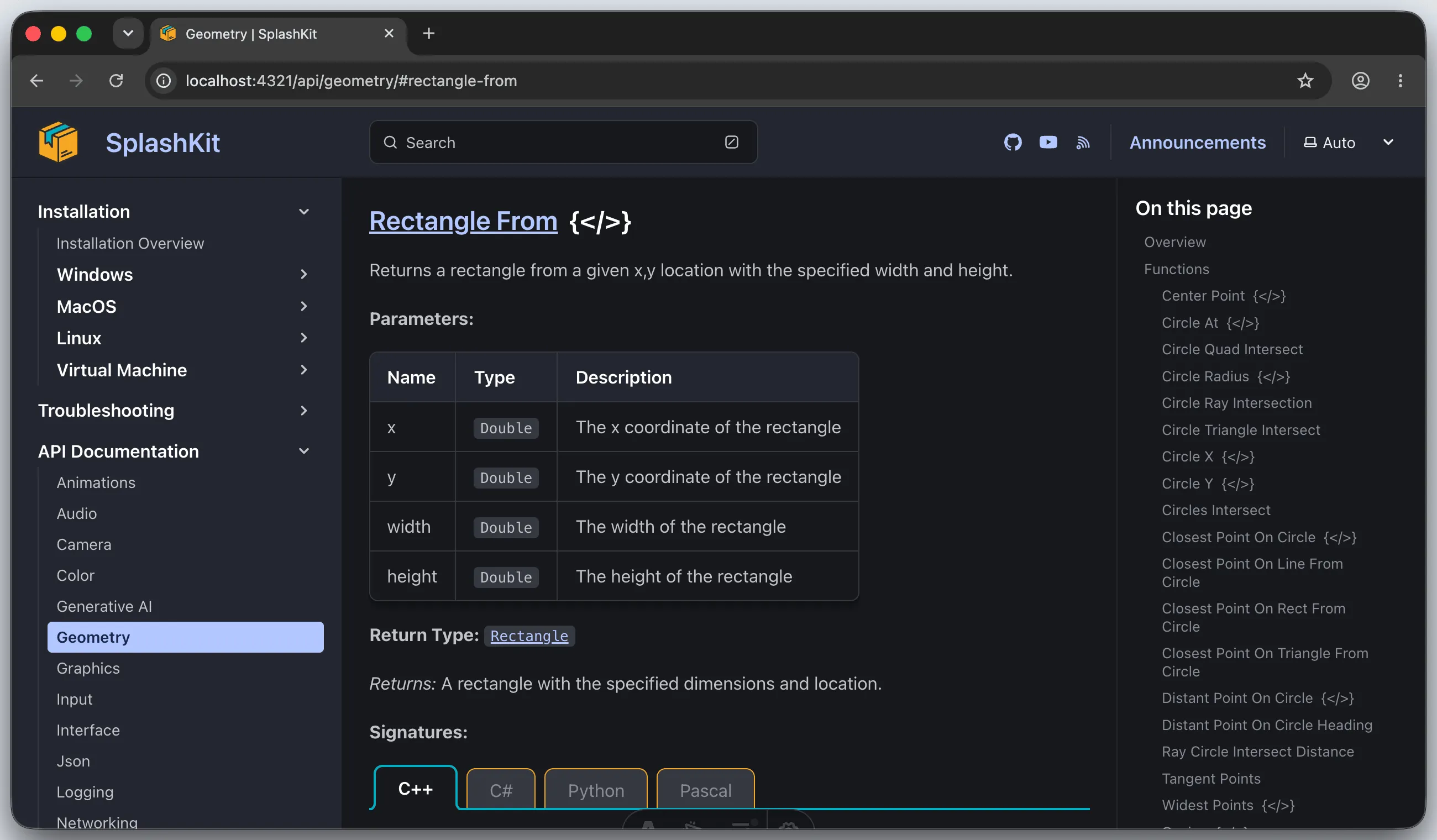1437x840 pixels.
Task: Open Json in the sidebar
Action: (73, 762)
